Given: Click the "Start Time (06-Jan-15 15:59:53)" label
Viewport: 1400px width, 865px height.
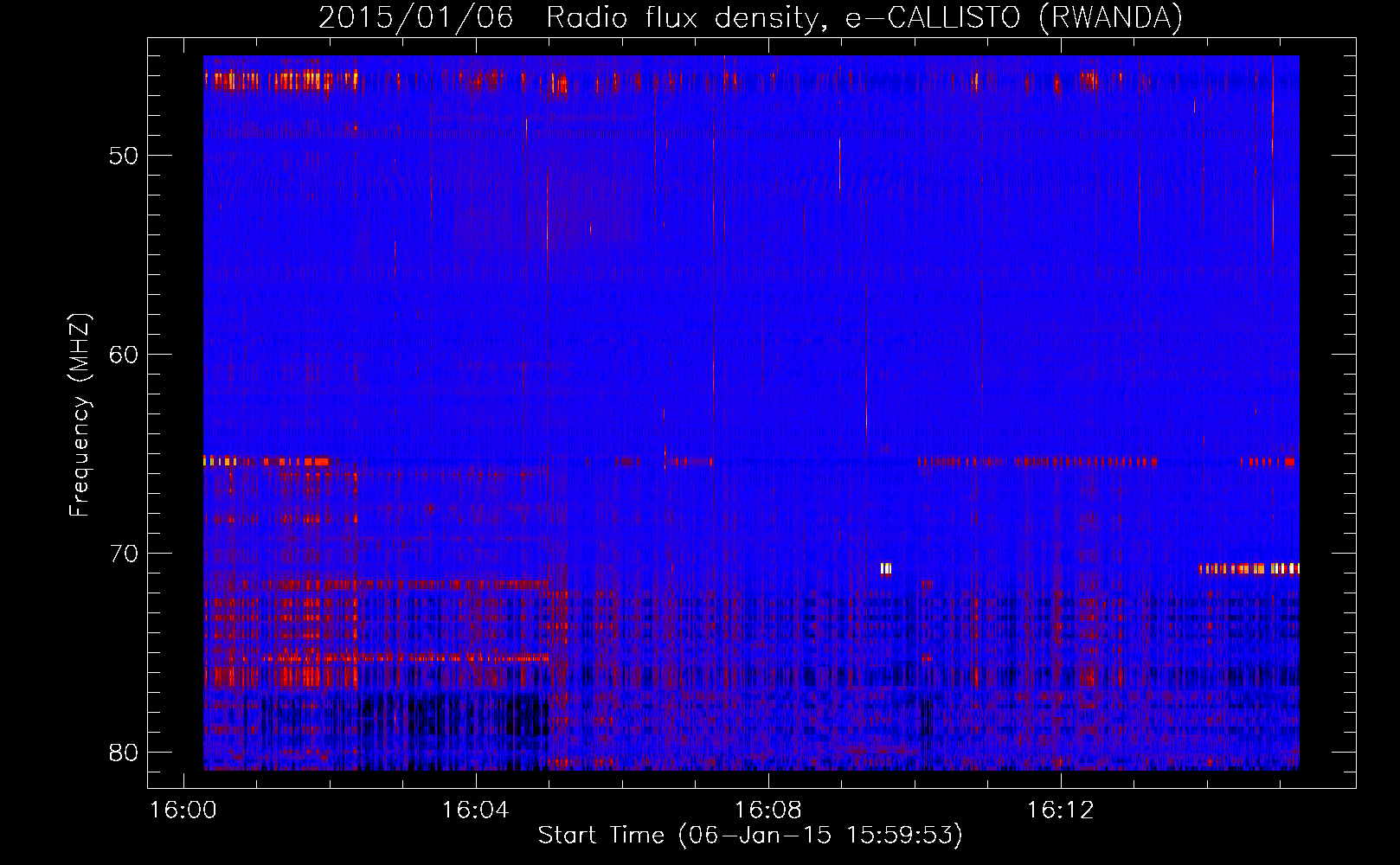Looking at the screenshot, I should click(x=750, y=836).
